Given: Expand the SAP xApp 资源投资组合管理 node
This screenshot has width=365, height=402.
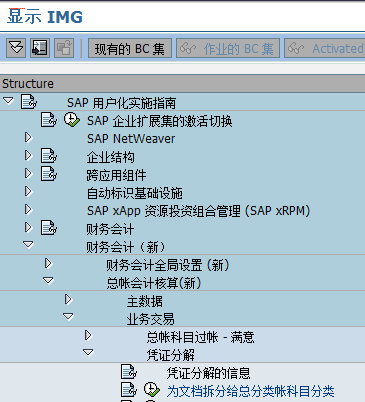Looking at the screenshot, I should [x=29, y=209].
